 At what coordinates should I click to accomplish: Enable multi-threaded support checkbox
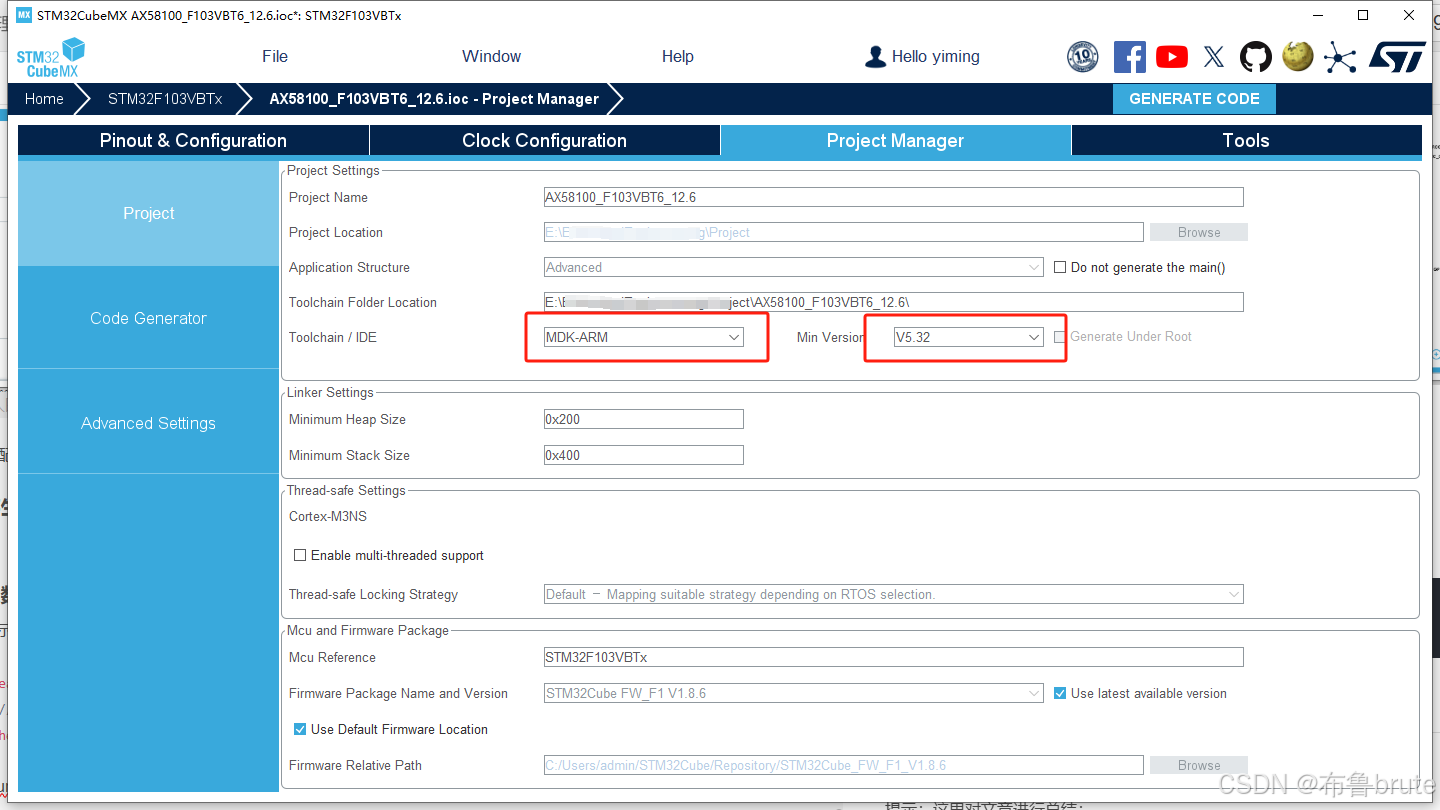(x=300, y=555)
